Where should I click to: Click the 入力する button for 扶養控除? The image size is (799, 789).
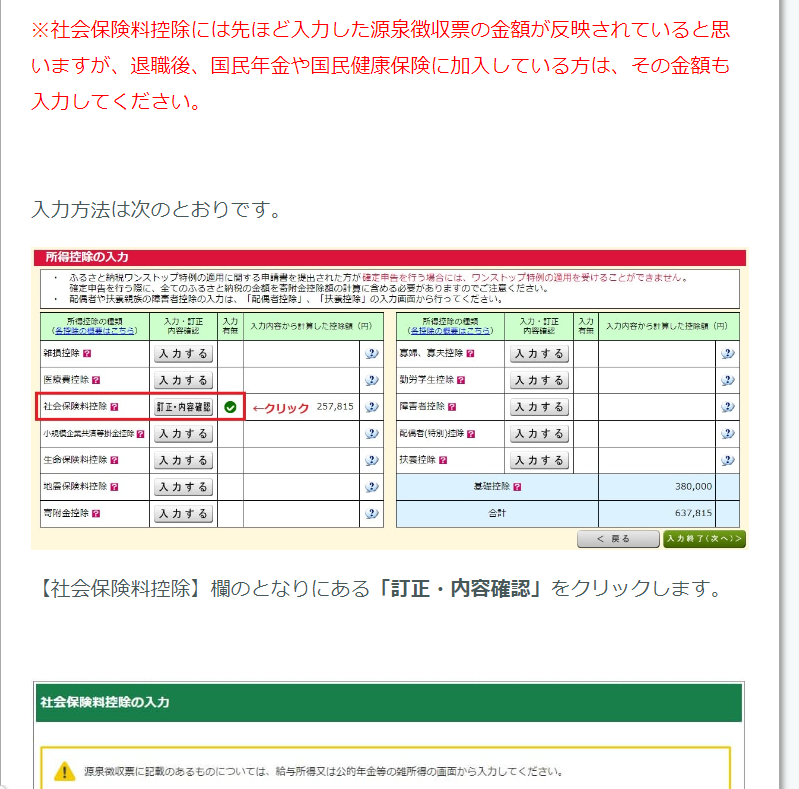pyautogui.click(x=539, y=460)
